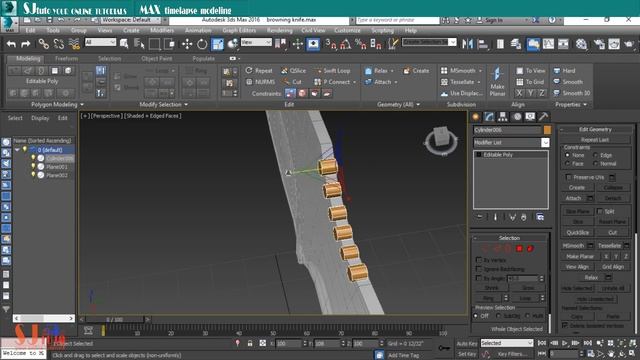Click the Redo arrow in main toolbar
The width and height of the screenshot is (640, 360).
coord(26,44)
